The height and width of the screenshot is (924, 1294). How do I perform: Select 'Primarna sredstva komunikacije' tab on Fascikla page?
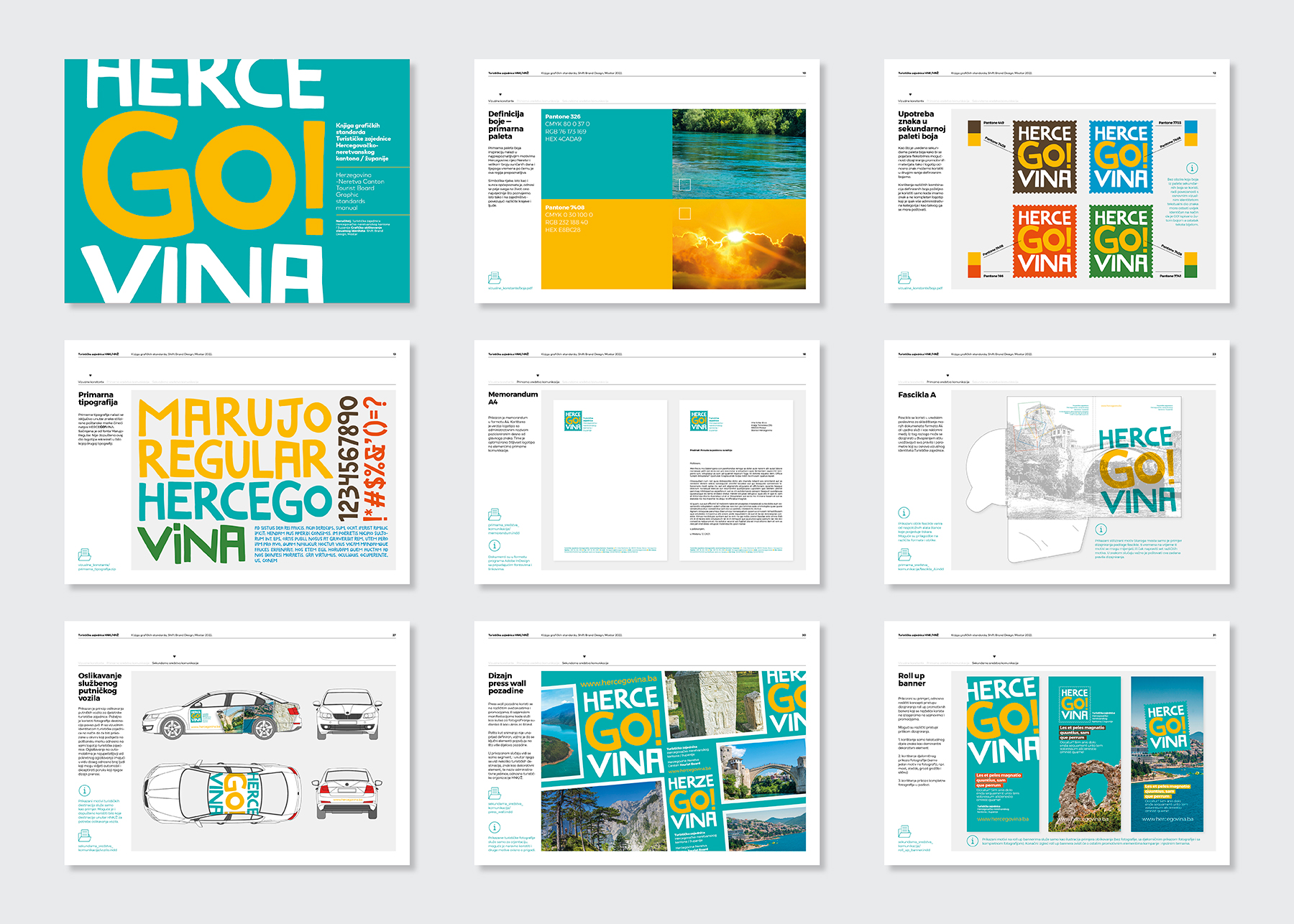point(947,382)
